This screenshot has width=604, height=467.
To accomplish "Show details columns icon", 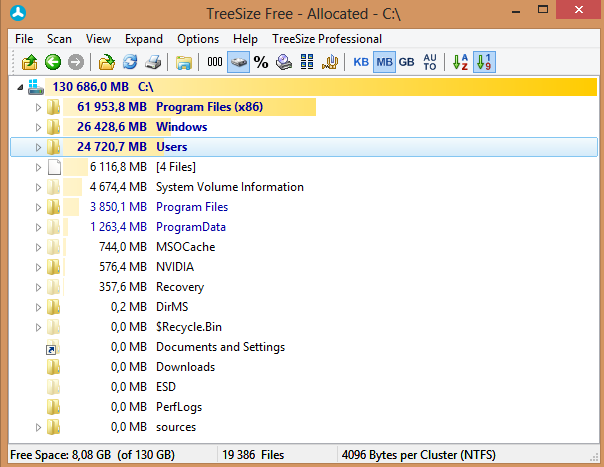I will tap(307, 62).
